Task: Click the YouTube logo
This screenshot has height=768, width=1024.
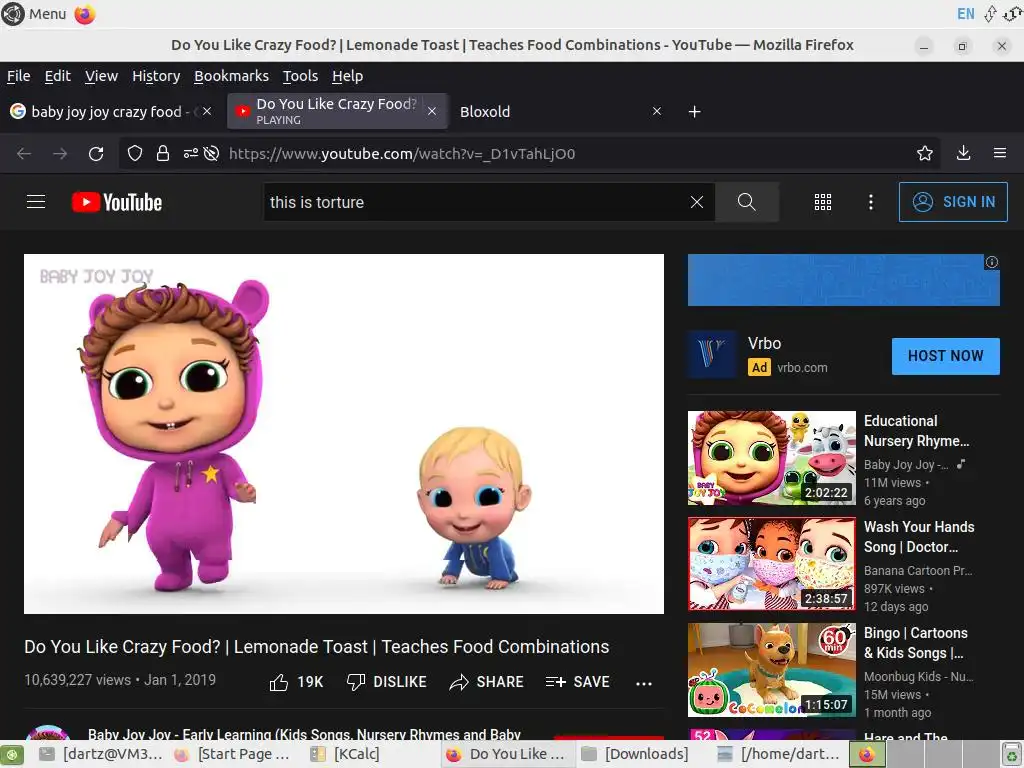Action: pyautogui.click(x=117, y=202)
